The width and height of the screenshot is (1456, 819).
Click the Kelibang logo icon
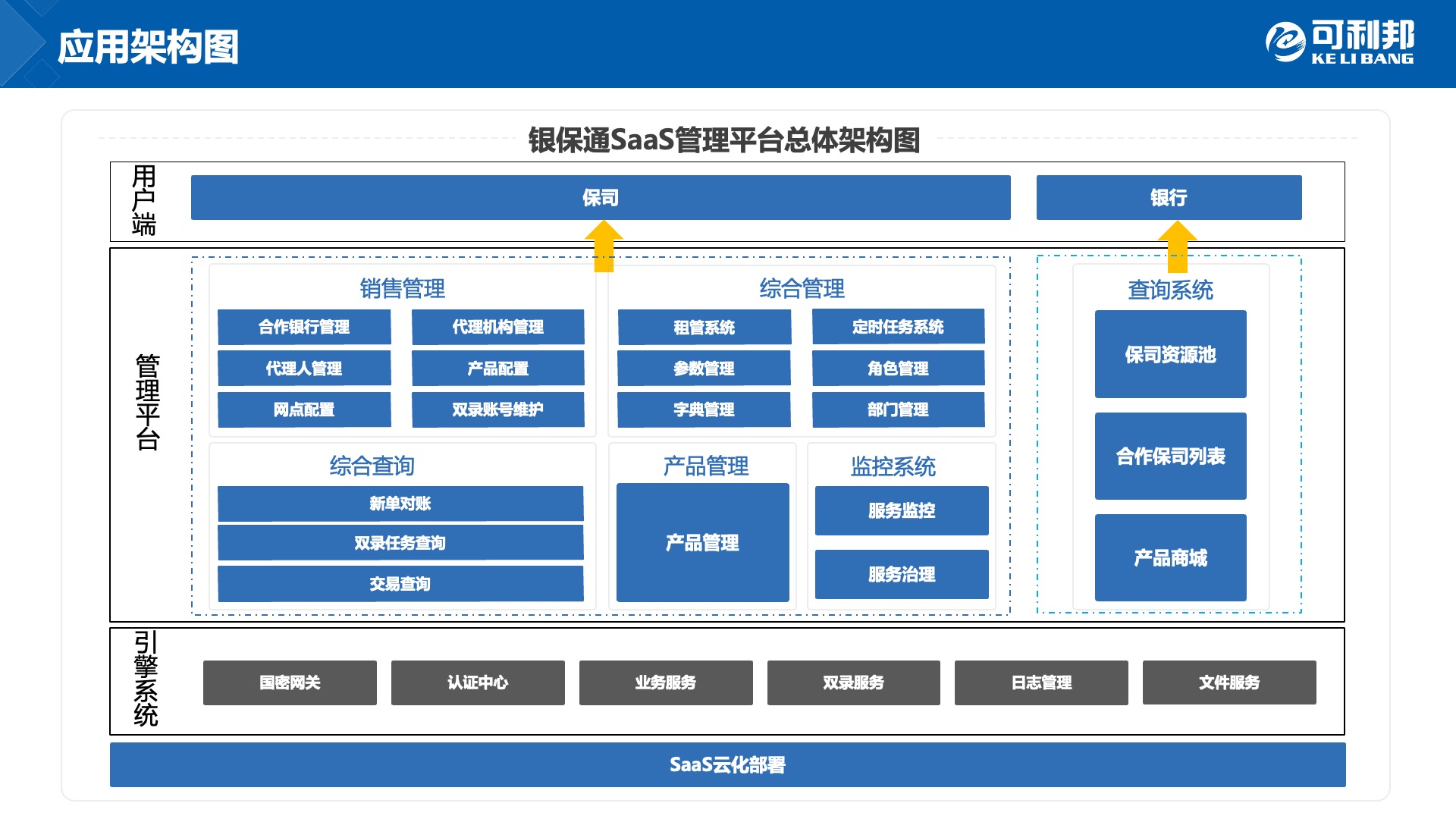[1285, 42]
